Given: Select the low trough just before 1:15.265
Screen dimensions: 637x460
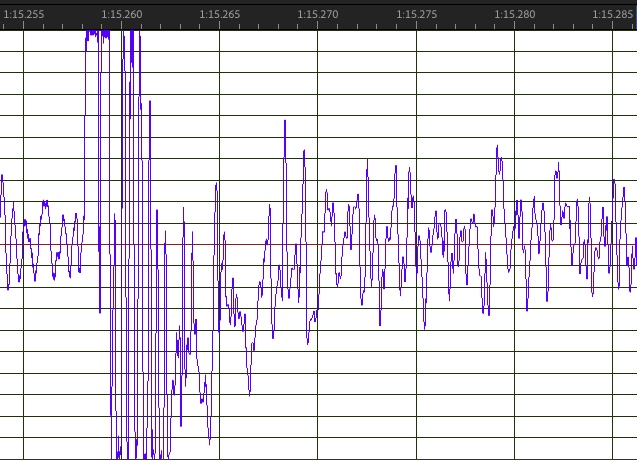Looking at the screenshot, I should coord(209,440).
